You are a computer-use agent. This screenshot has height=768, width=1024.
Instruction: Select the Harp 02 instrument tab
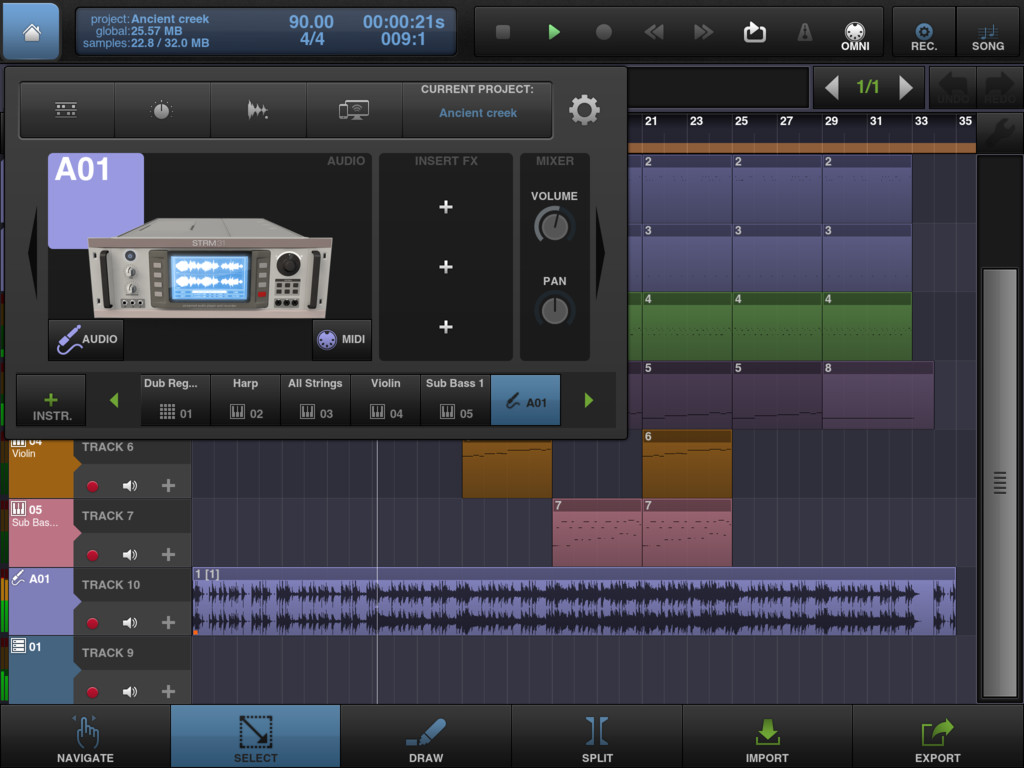coord(246,400)
